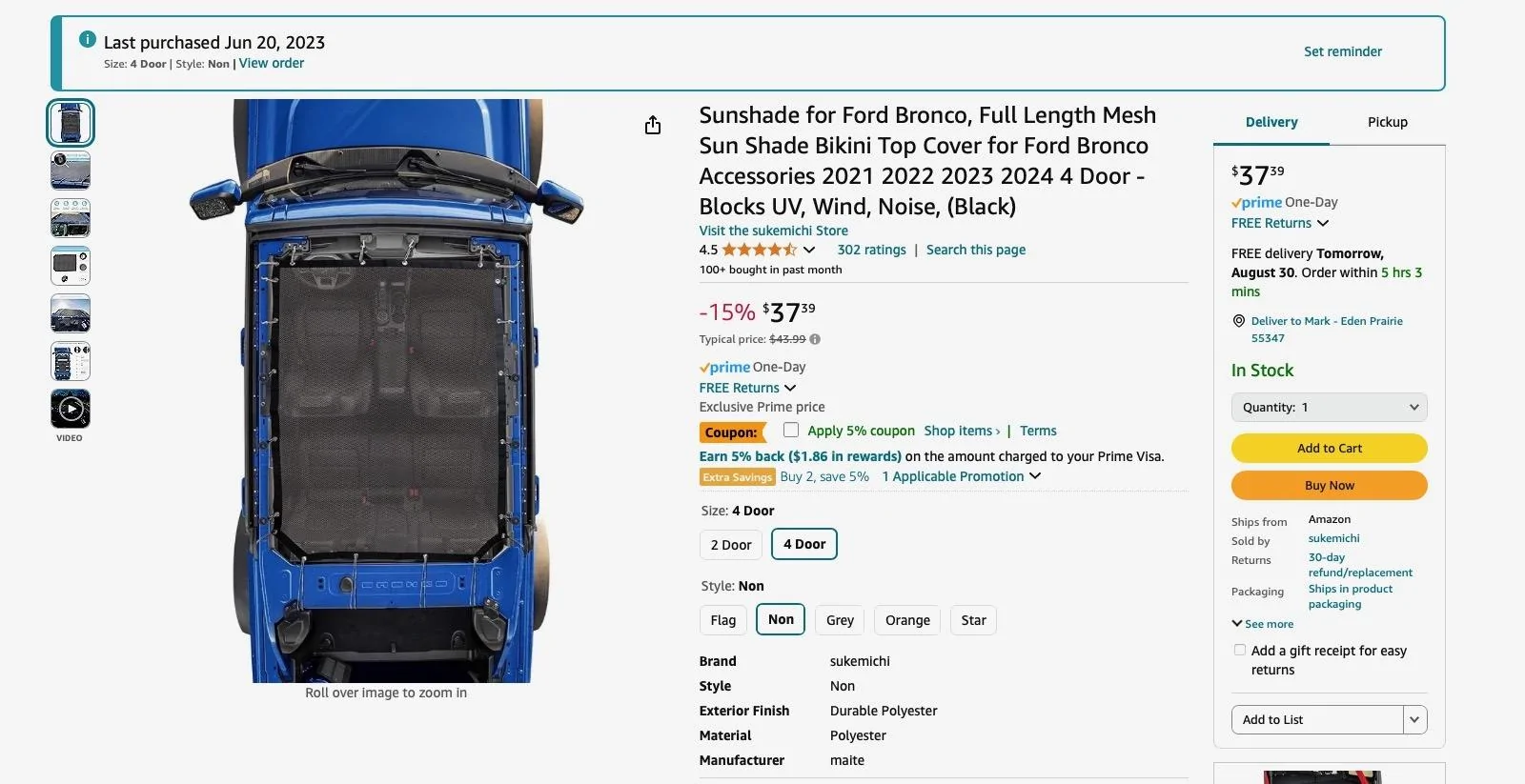
Task: Pick the Orange style option
Action: [x=907, y=620]
